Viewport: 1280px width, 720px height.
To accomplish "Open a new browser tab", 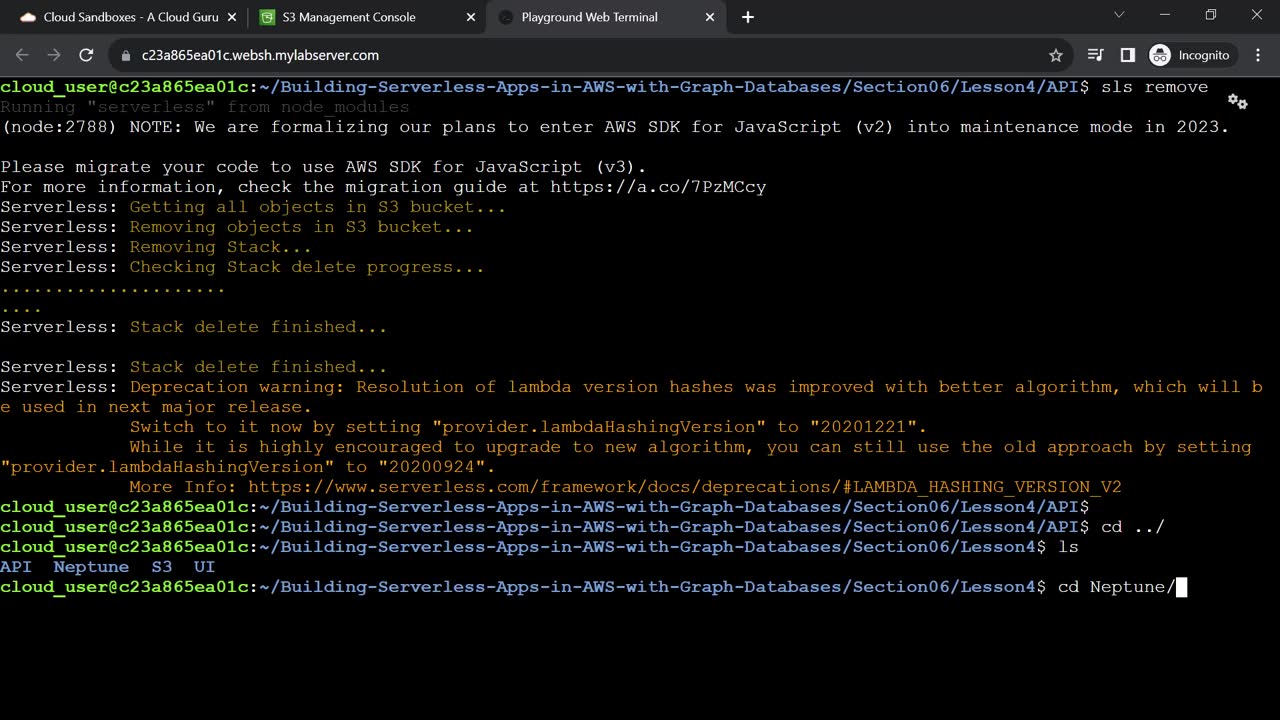I will pos(748,17).
